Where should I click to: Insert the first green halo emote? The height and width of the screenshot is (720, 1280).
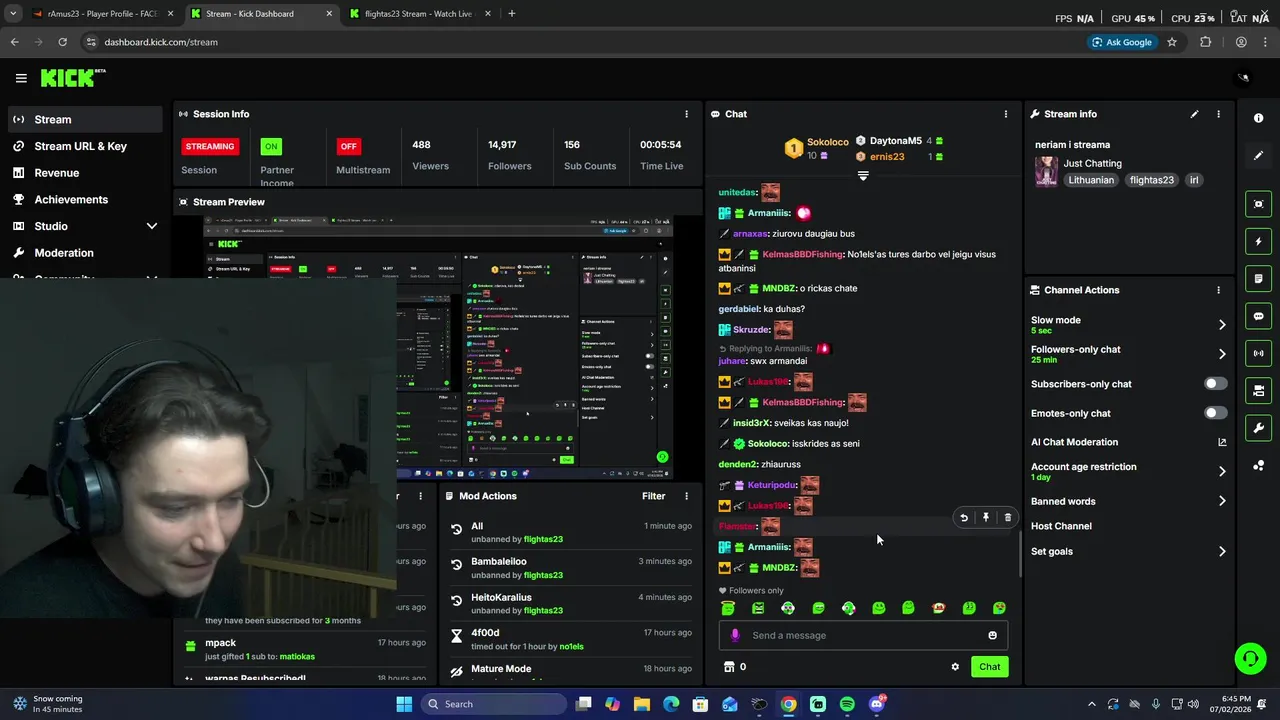tap(728, 608)
